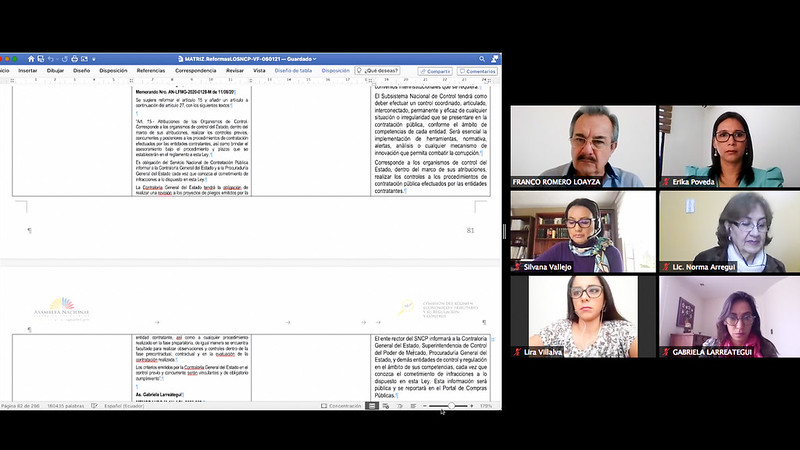Open the Insertar ribbon tab

(28, 71)
